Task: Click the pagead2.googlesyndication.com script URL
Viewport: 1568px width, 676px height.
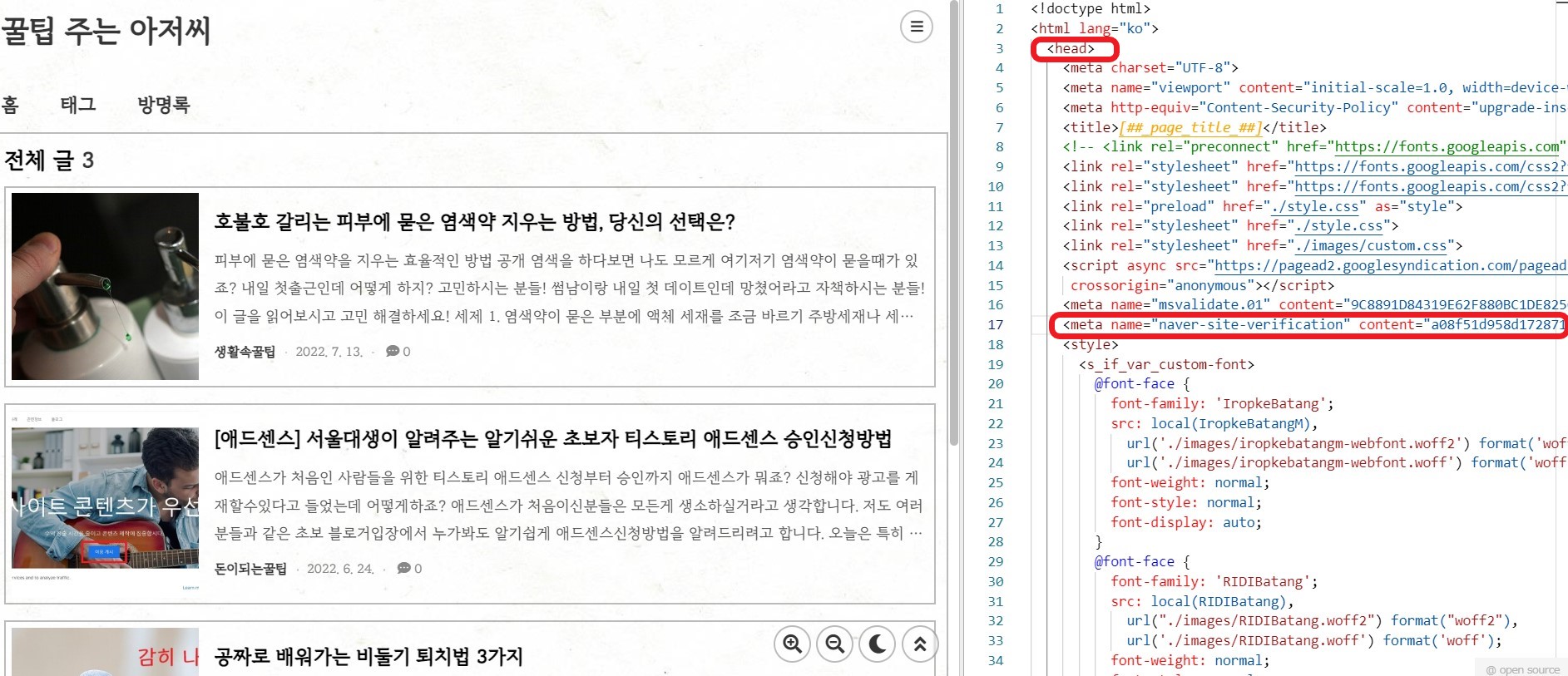Action: (x=1391, y=266)
